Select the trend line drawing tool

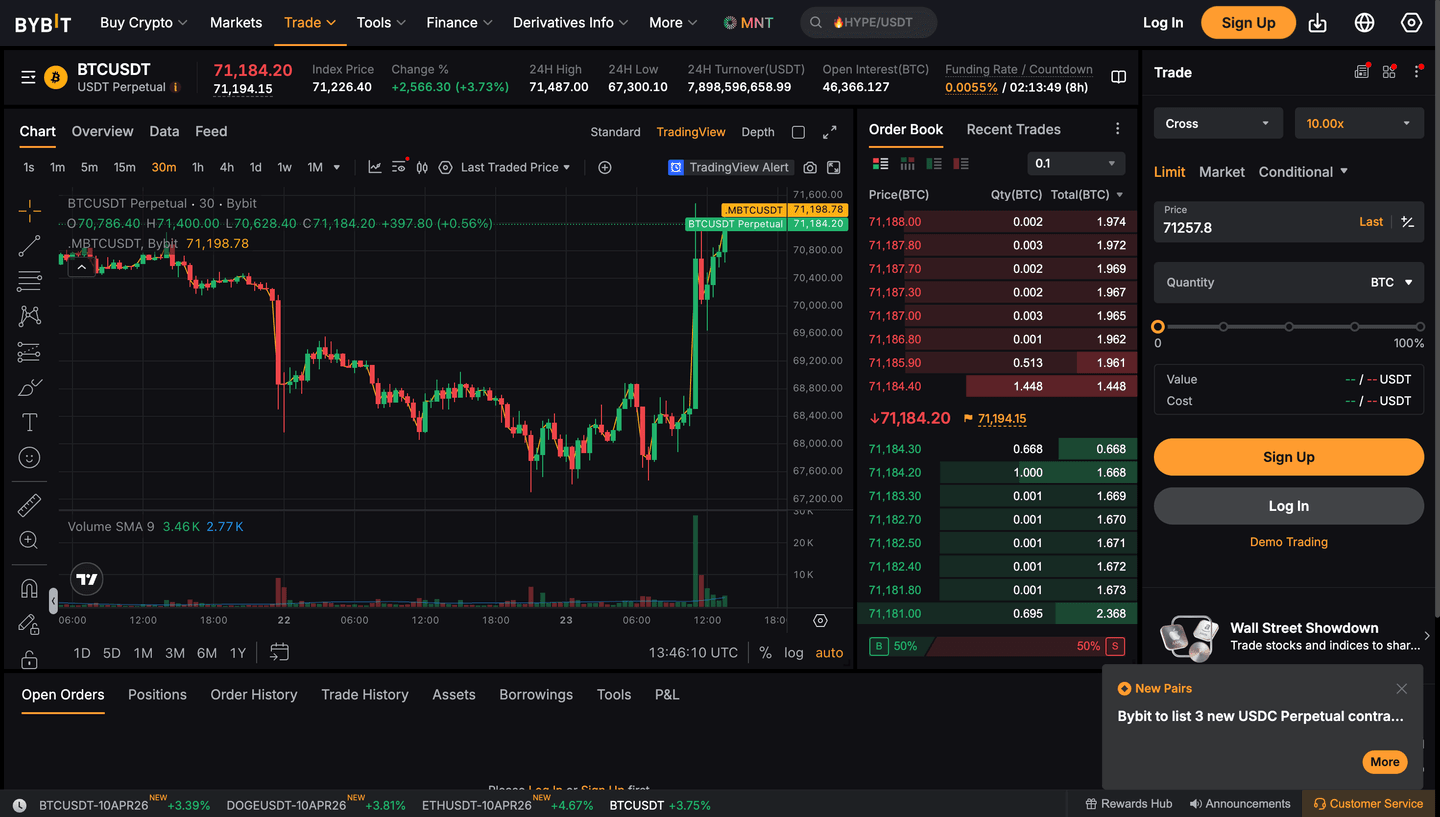point(29,246)
